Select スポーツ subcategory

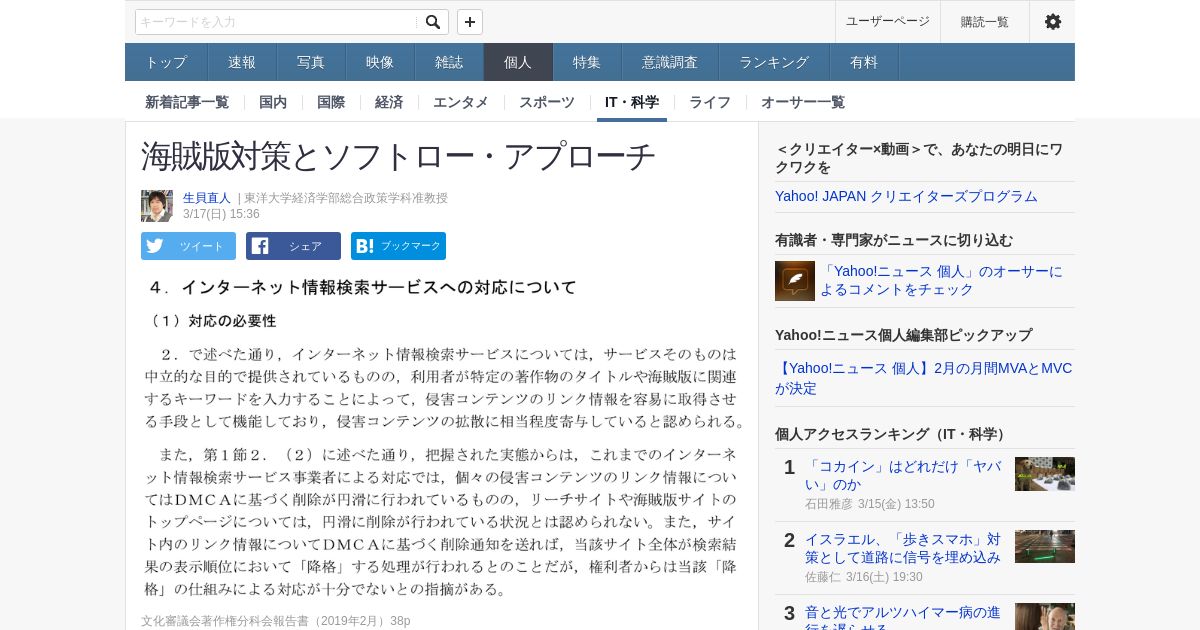pyautogui.click(x=547, y=102)
